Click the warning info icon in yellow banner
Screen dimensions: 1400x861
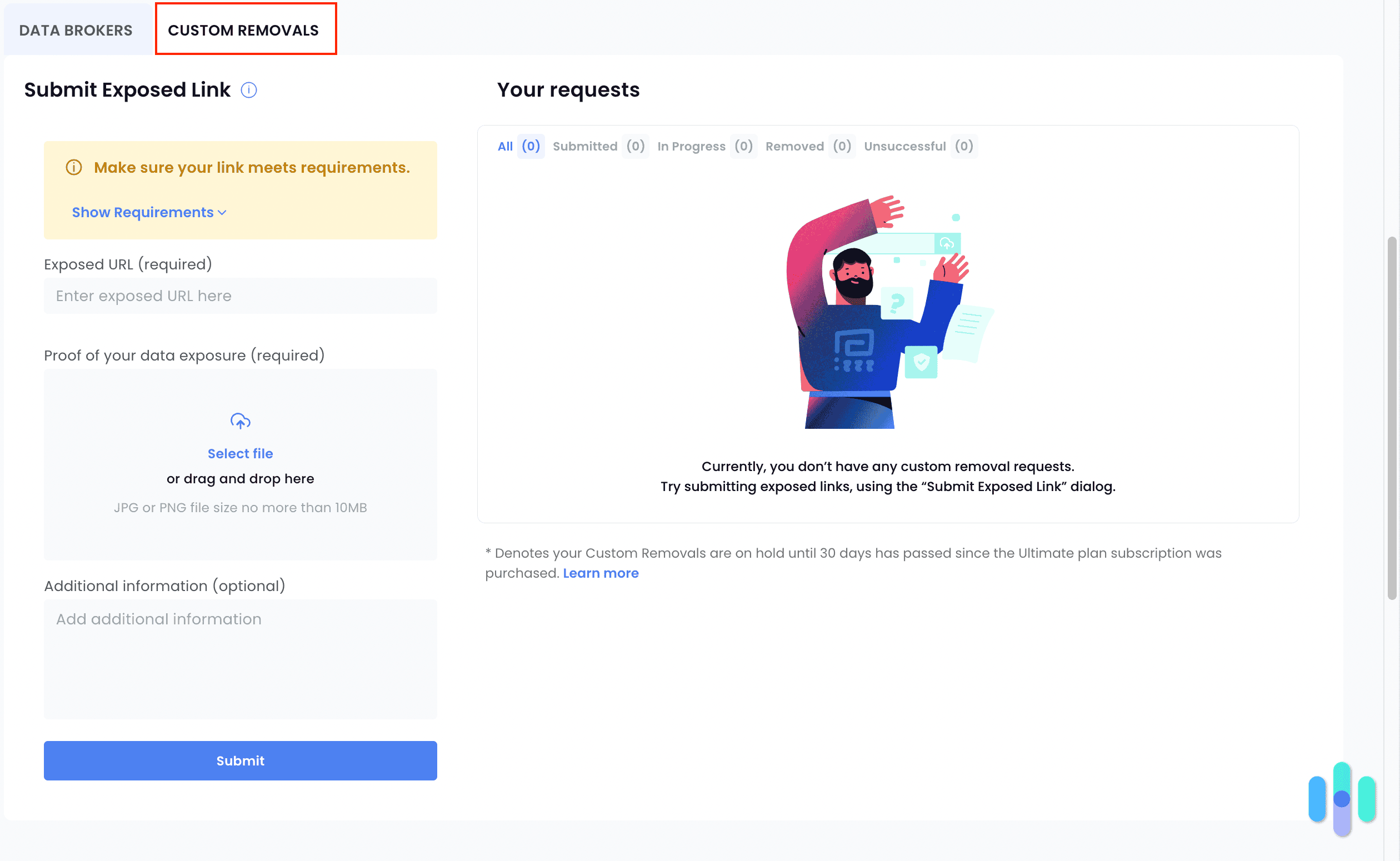click(74, 167)
